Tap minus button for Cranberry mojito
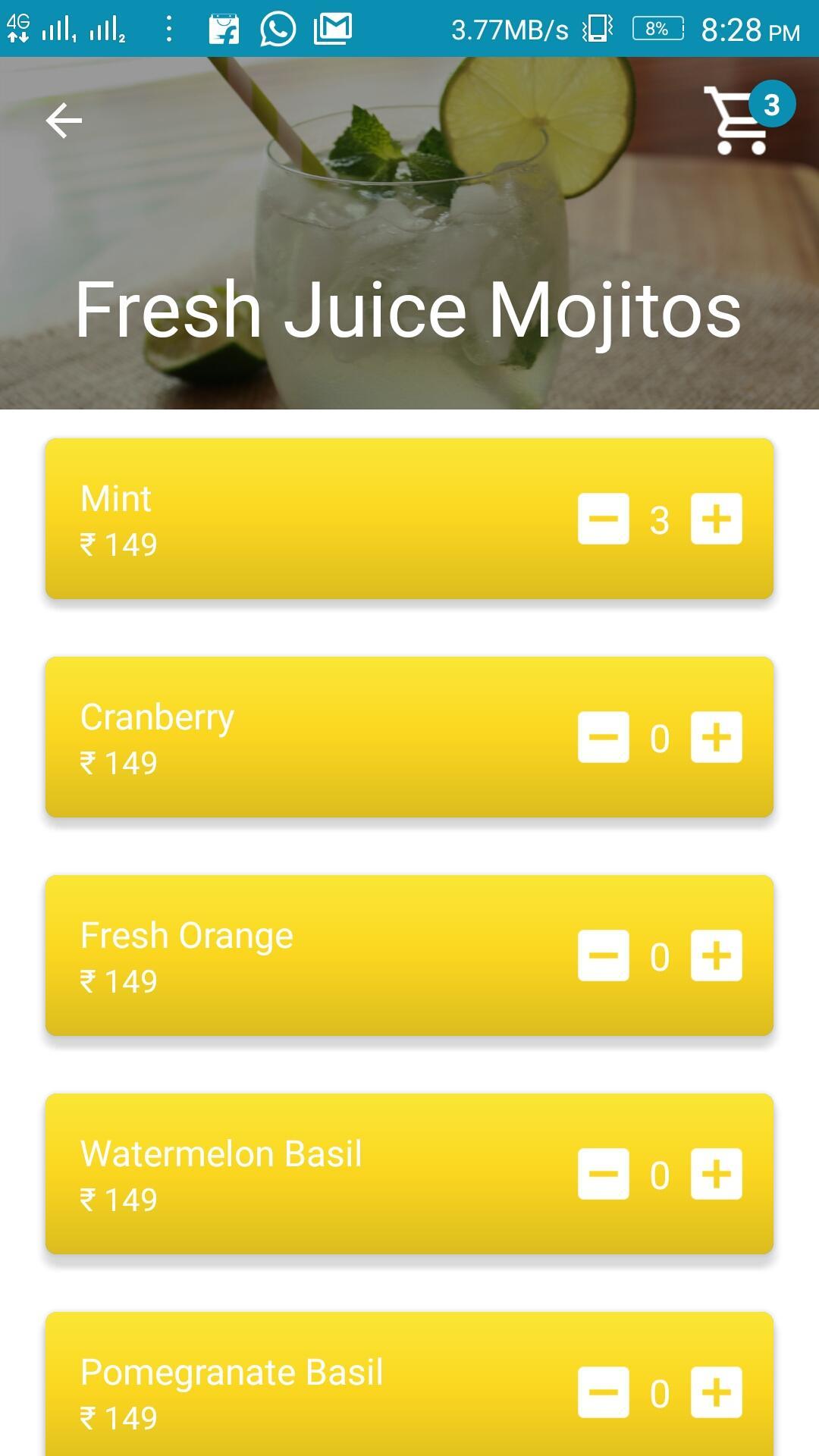Viewport: 819px width, 1456px height. 604,738
